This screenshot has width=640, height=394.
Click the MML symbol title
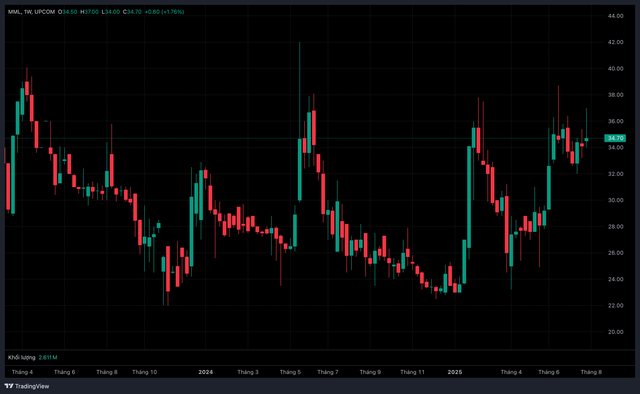tap(15, 12)
